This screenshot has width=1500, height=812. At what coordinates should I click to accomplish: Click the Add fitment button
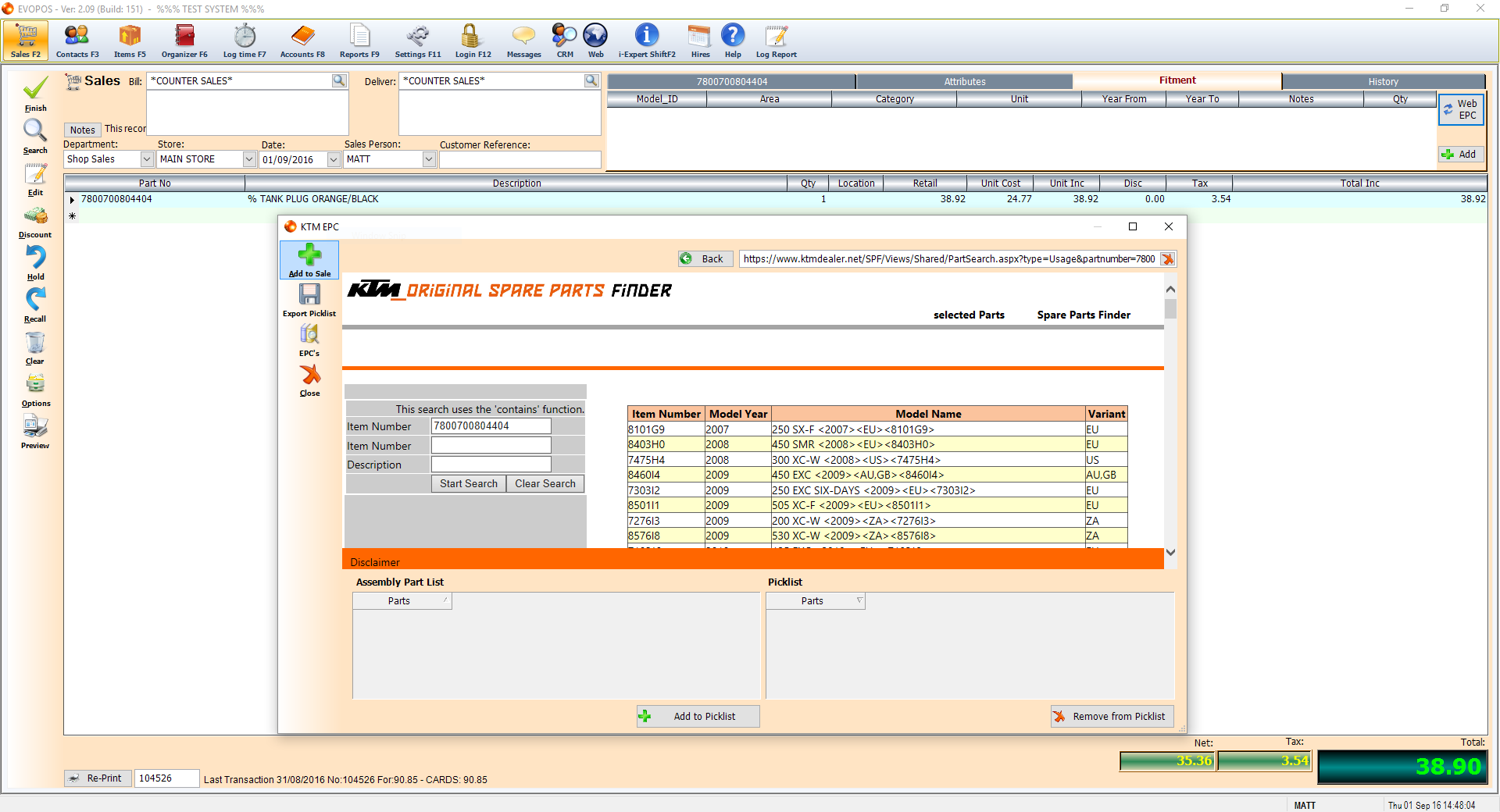click(1461, 155)
